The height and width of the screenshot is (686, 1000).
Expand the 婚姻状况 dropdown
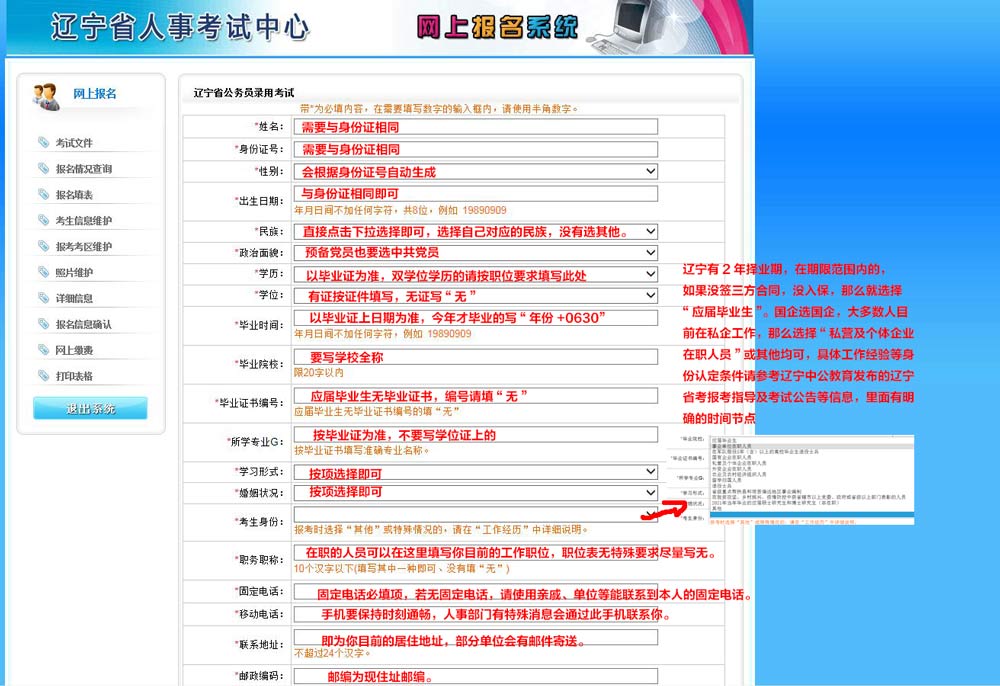pos(648,492)
